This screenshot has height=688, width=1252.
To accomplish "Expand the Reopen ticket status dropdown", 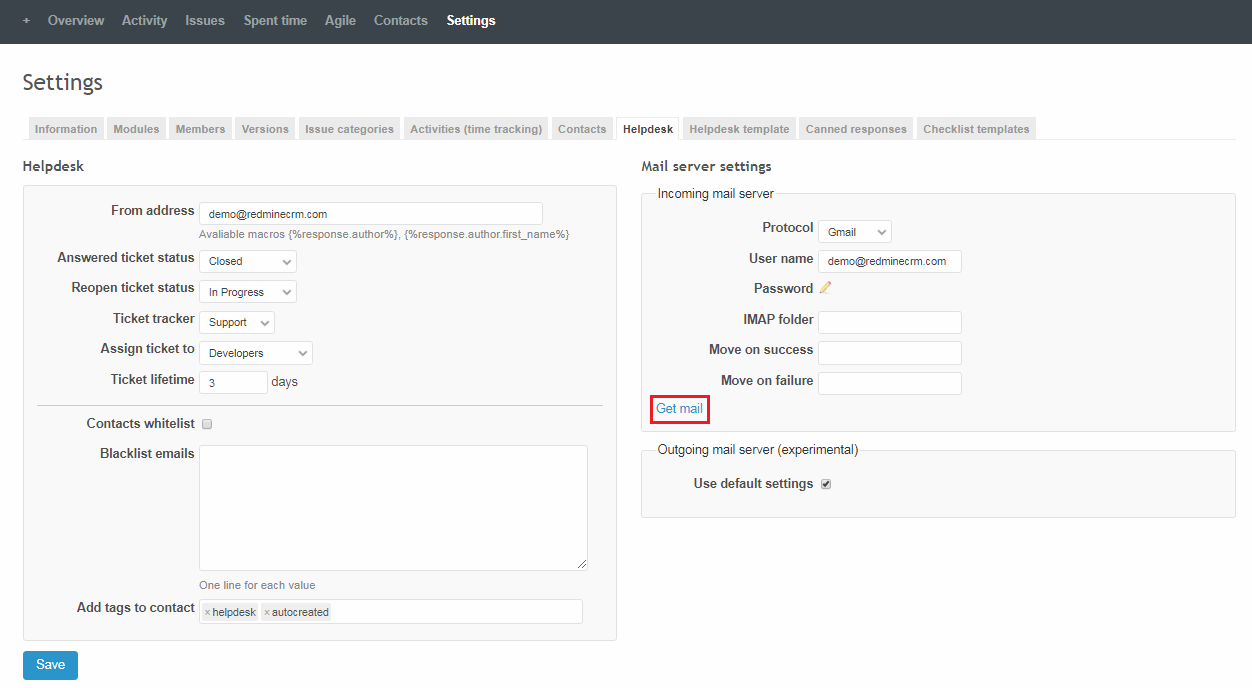I will coord(247,292).
